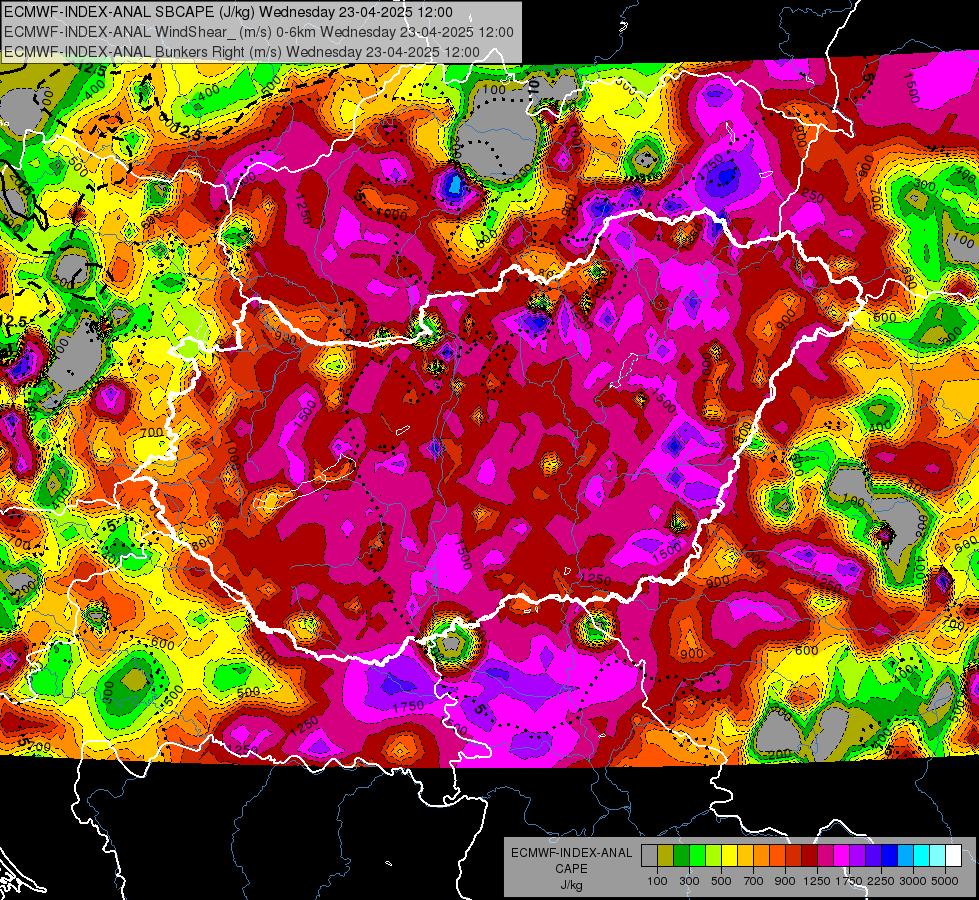Viewport: 979px width, 900px height.
Task: Select the olive legend swatch after 100
Action: pyautogui.click(x=666, y=855)
